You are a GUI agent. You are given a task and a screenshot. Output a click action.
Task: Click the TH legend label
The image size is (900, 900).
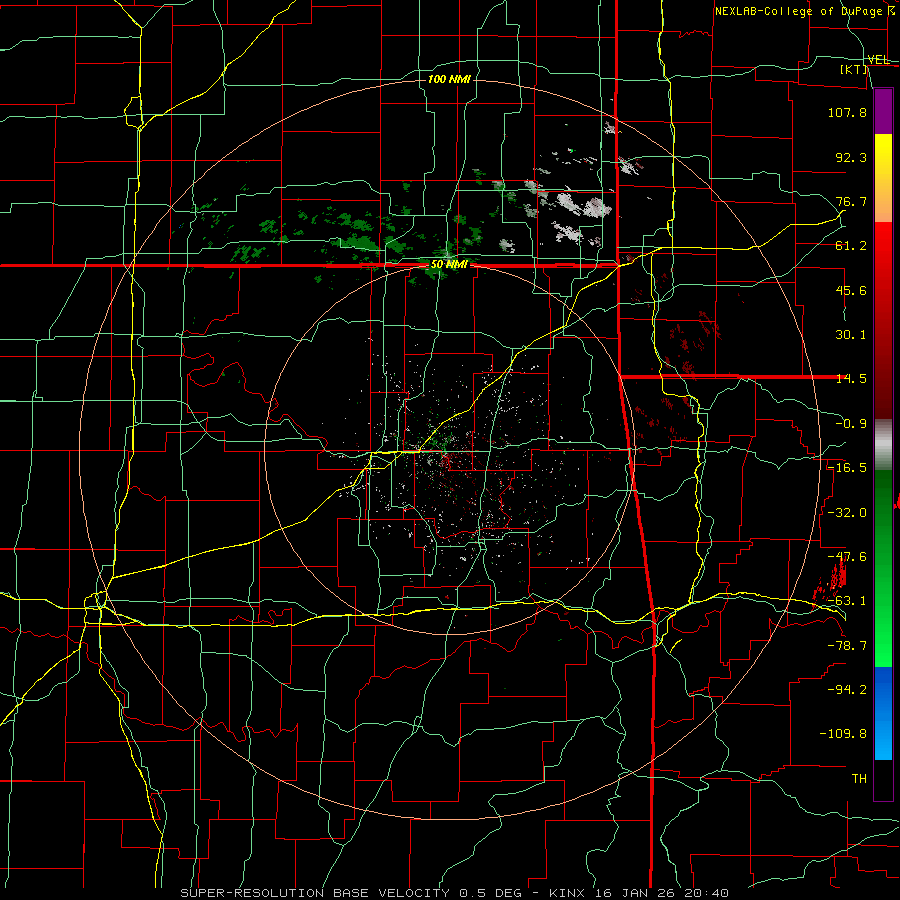[859, 779]
